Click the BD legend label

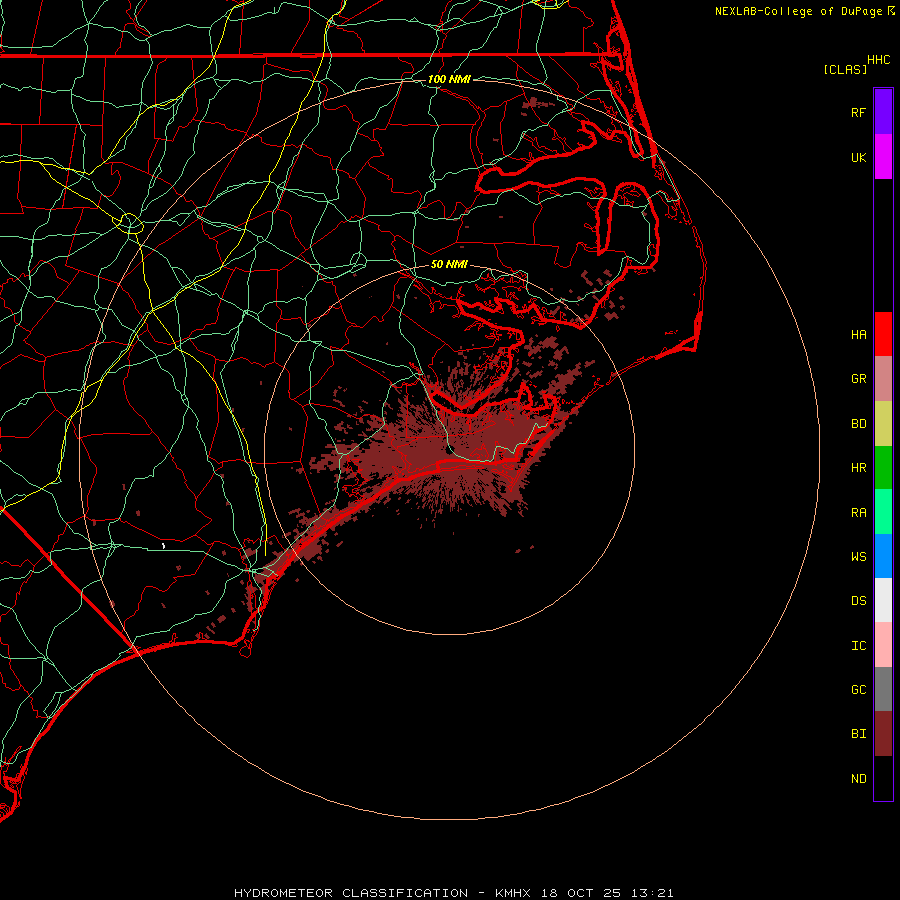(858, 424)
